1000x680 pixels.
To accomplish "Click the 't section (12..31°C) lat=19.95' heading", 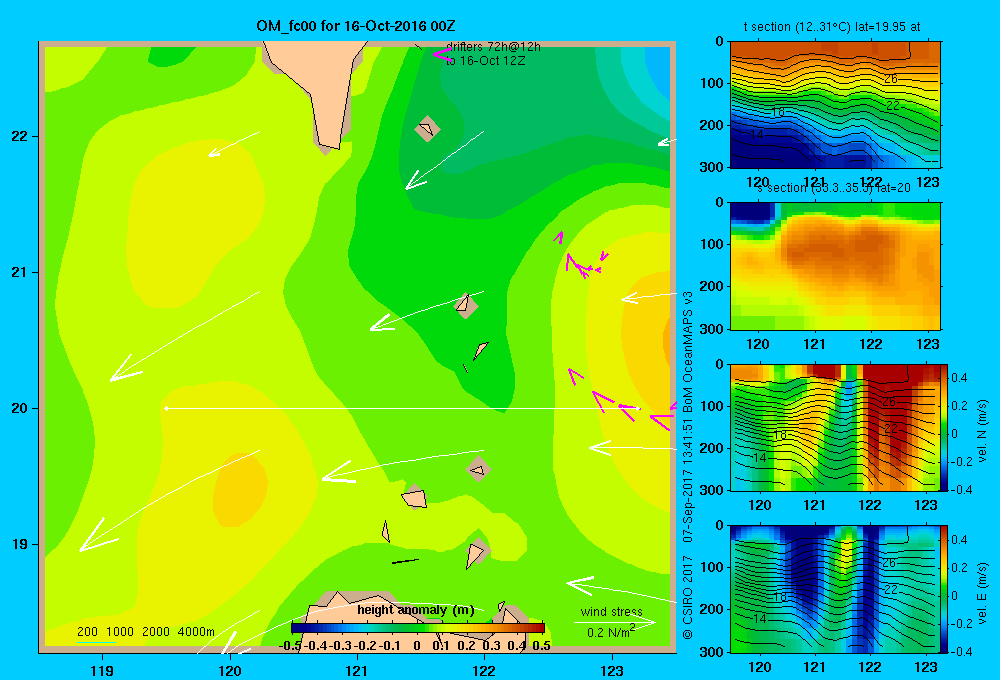I will click(832, 27).
